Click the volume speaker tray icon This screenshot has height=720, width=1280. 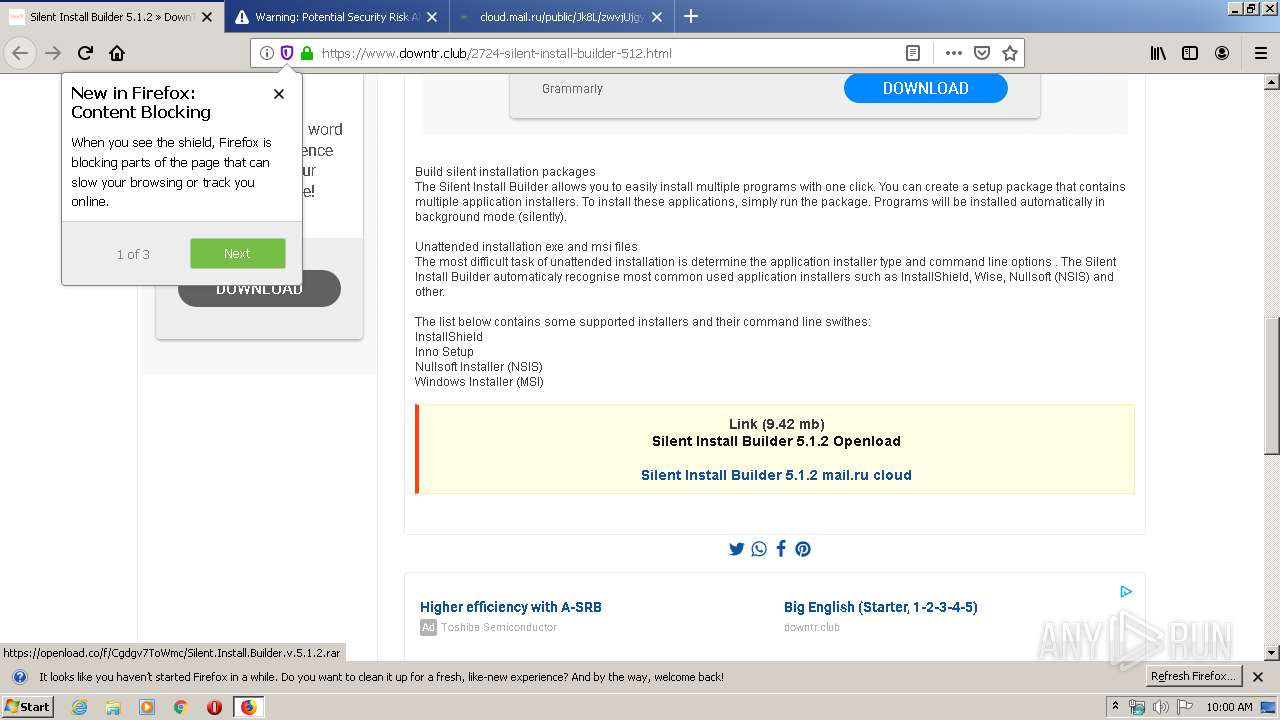[1161, 707]
